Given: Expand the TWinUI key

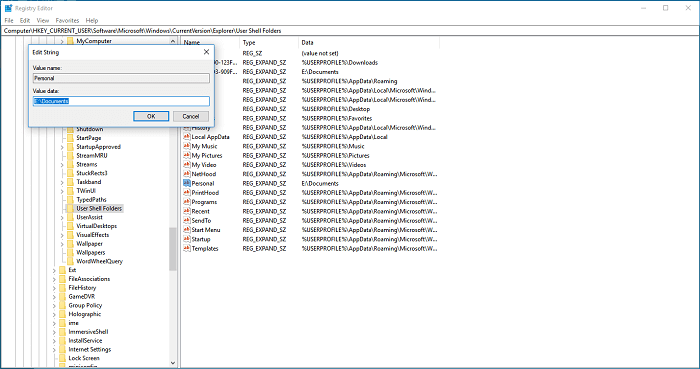Looking at the screenshot, I should 62,191.
